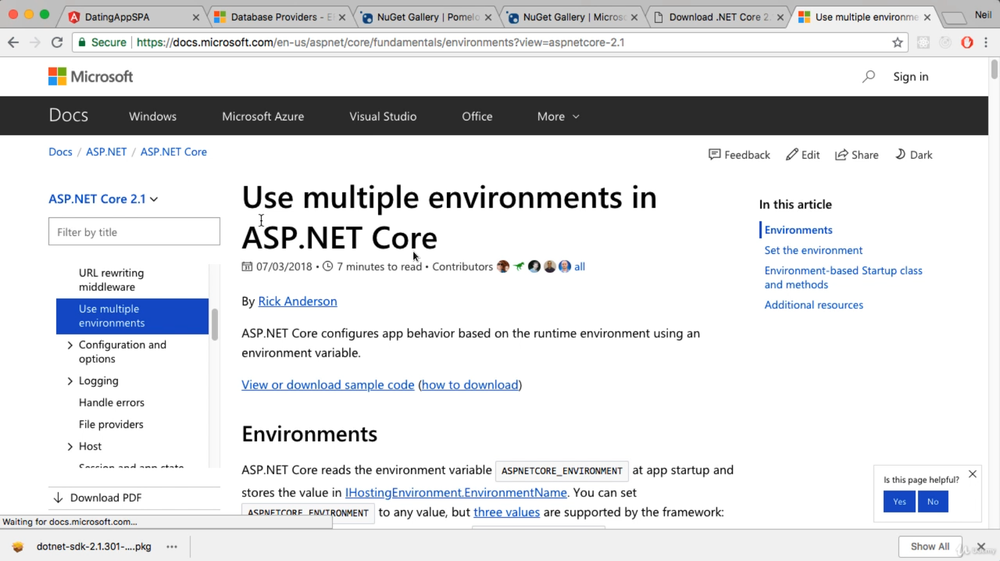Click the Feedback icon
Image resolution: width=1000 pixels, height=561 pixels.
[714, 155]
